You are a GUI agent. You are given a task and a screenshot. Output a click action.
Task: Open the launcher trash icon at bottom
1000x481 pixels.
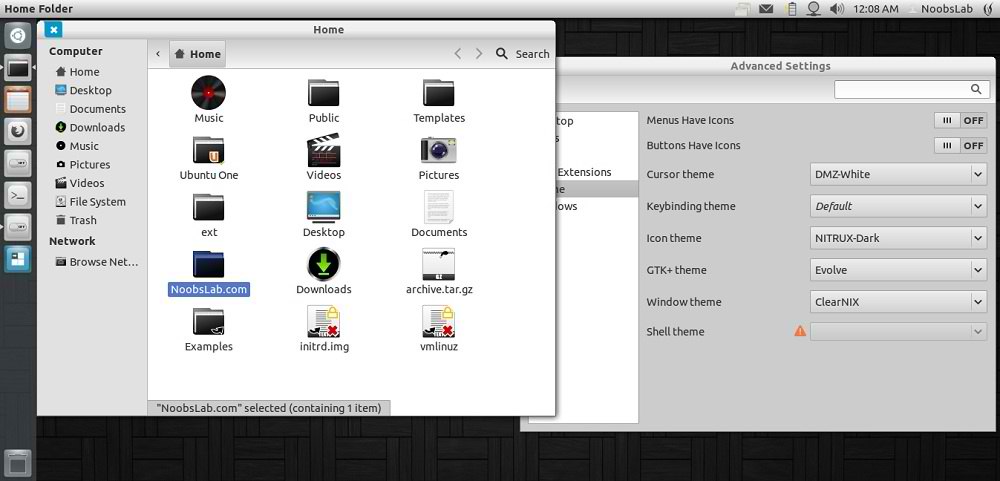(x=17, y=462)
